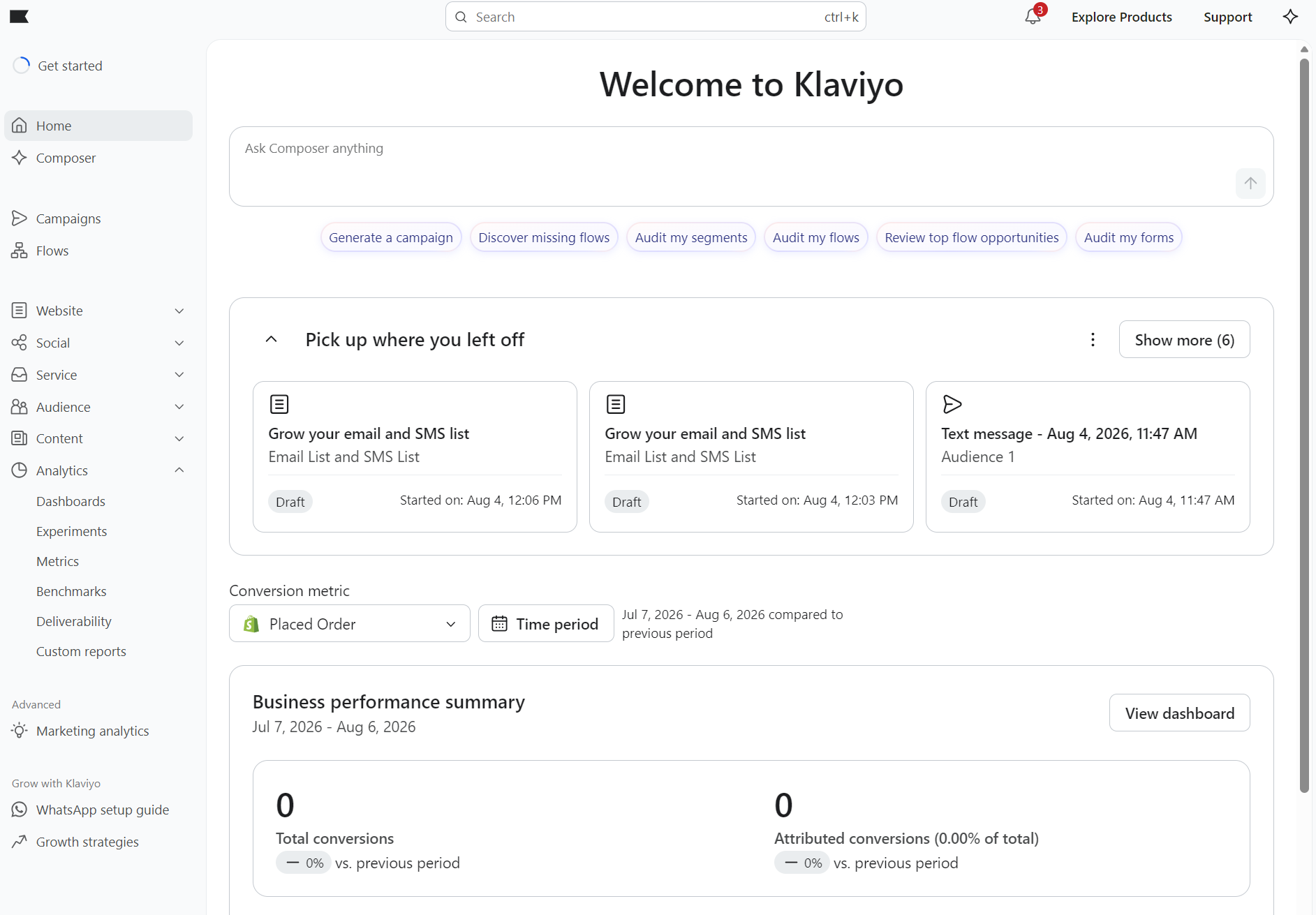
Task: Expand the Service menu chevron
Action: pyautogui.click(x=179, y=375)
